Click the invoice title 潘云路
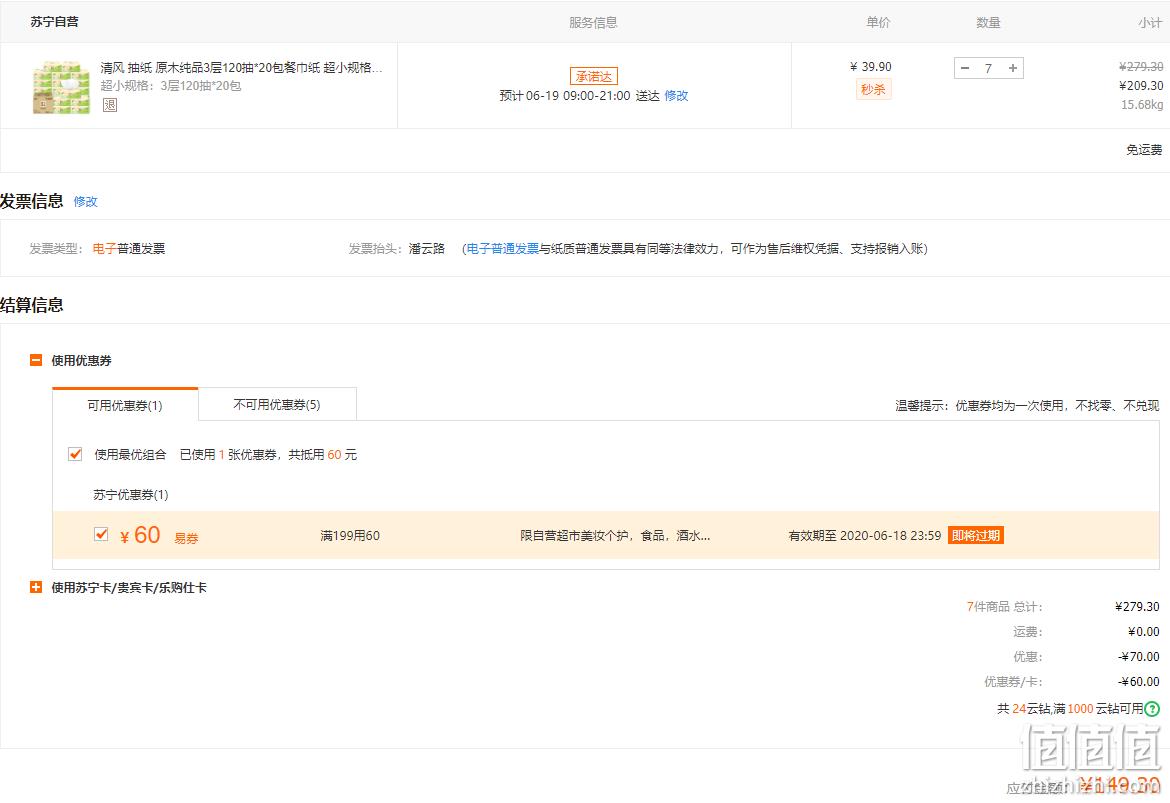The height and width of the screenshot is (803, 1170). [x=427, y=249]
